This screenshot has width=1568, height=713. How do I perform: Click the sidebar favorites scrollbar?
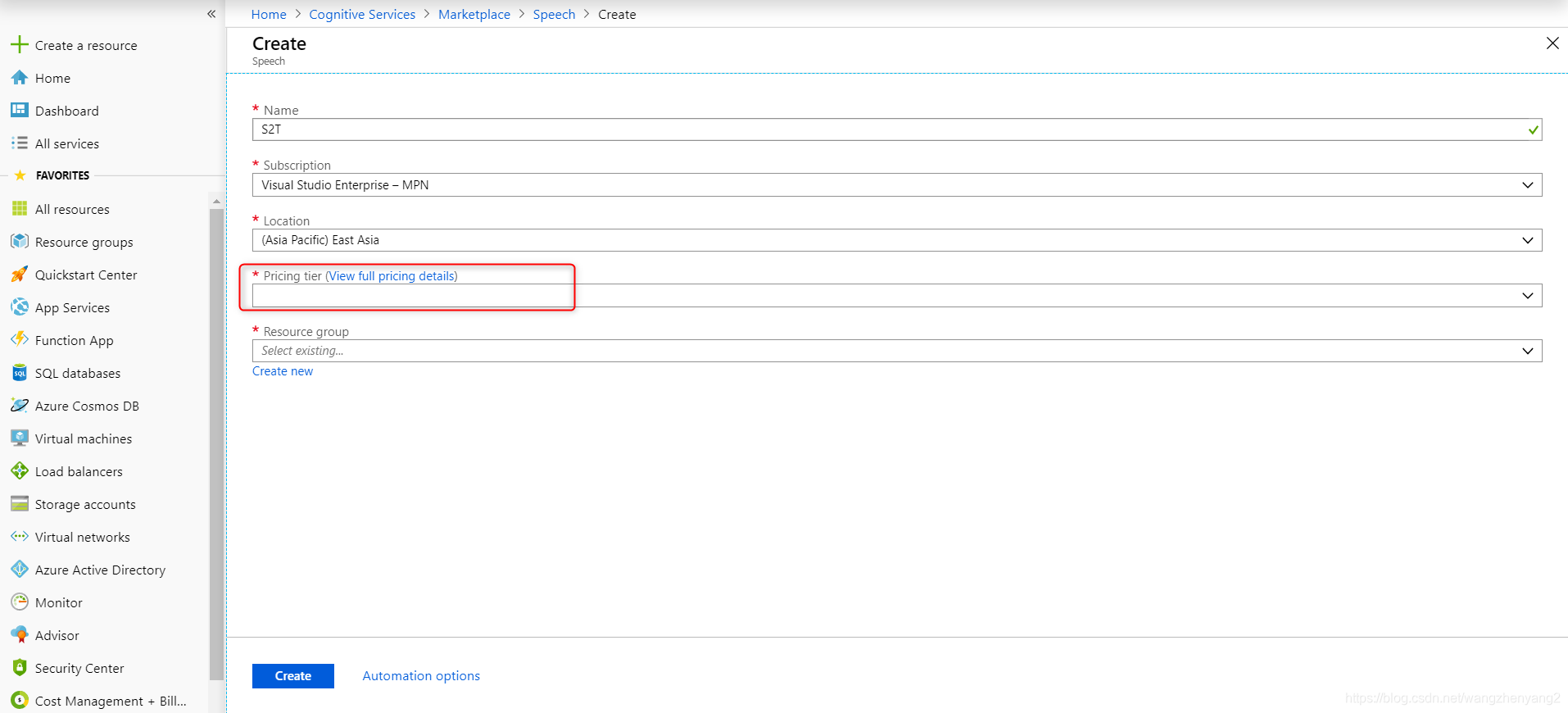pyautogui.click(x=216, y=443)
